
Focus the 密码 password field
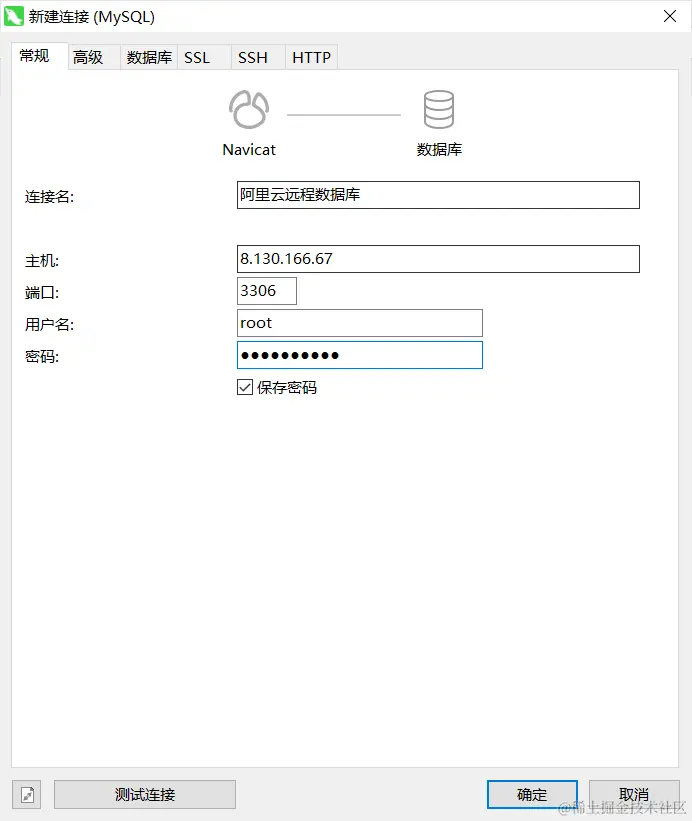[x=360, y=355]
